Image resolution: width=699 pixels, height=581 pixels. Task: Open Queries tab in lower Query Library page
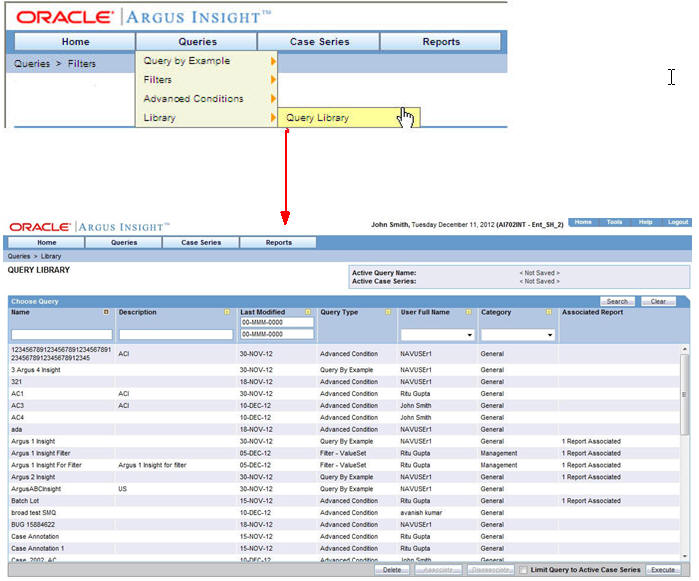click(x=124, y=243)
